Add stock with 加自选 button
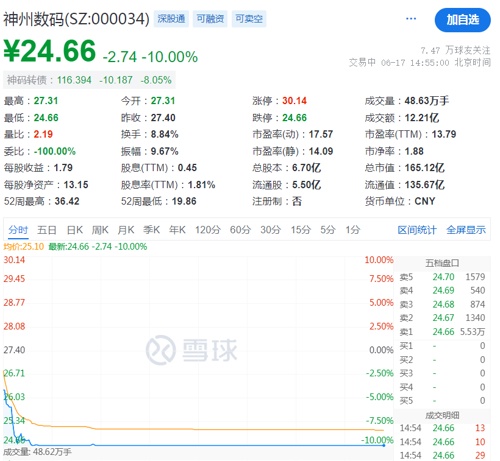The height and width of the screenshot is (461, 500). coord(462,20)
